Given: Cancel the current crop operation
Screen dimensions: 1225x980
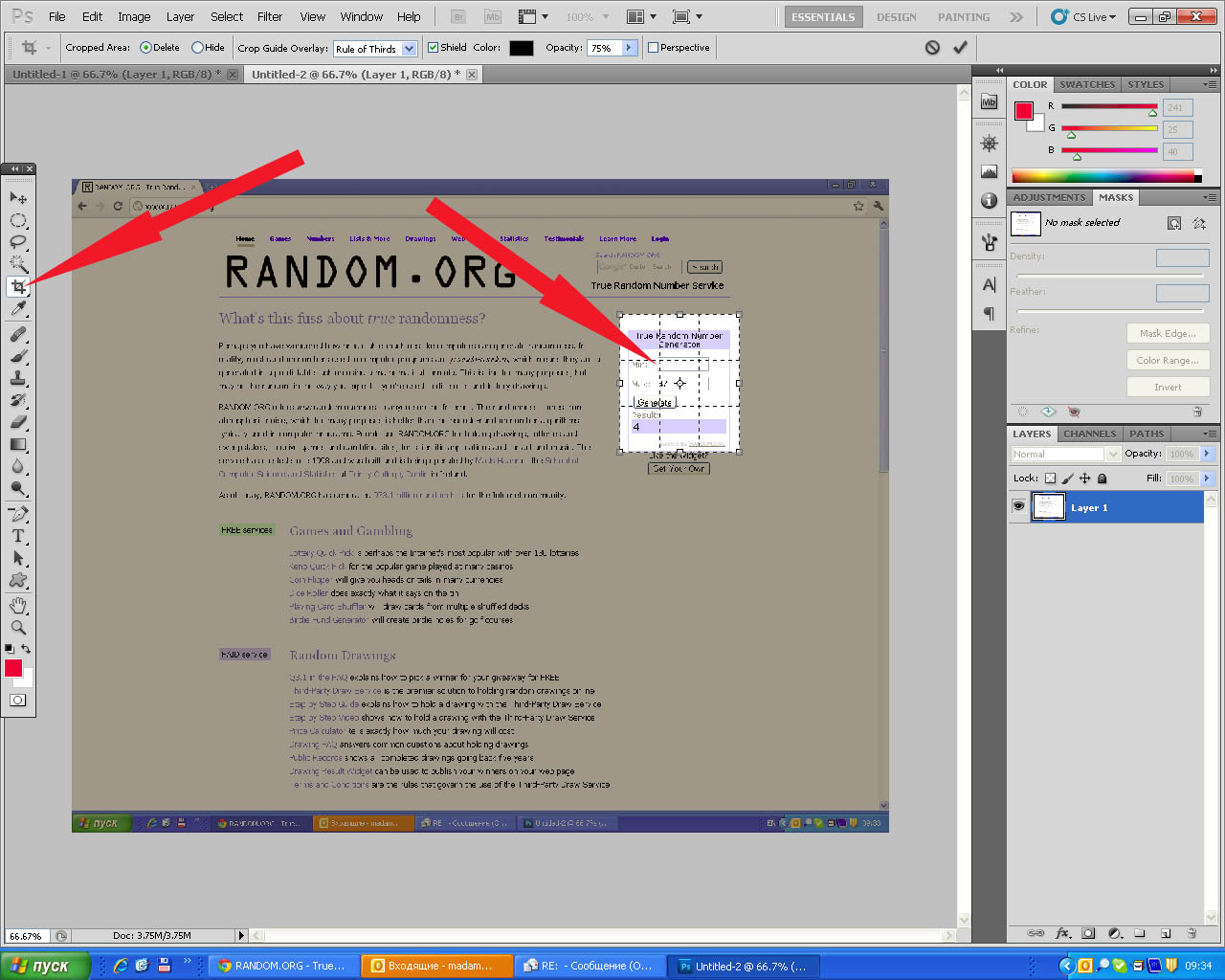Looking at the screenshot, I should click(932, 47).
